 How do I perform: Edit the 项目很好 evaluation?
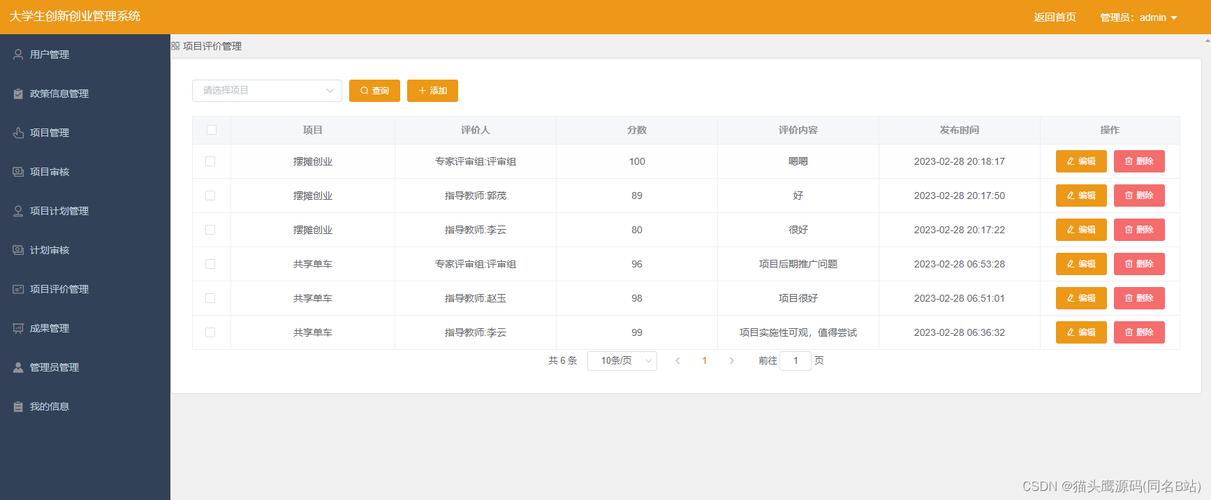click(1081, 298)
